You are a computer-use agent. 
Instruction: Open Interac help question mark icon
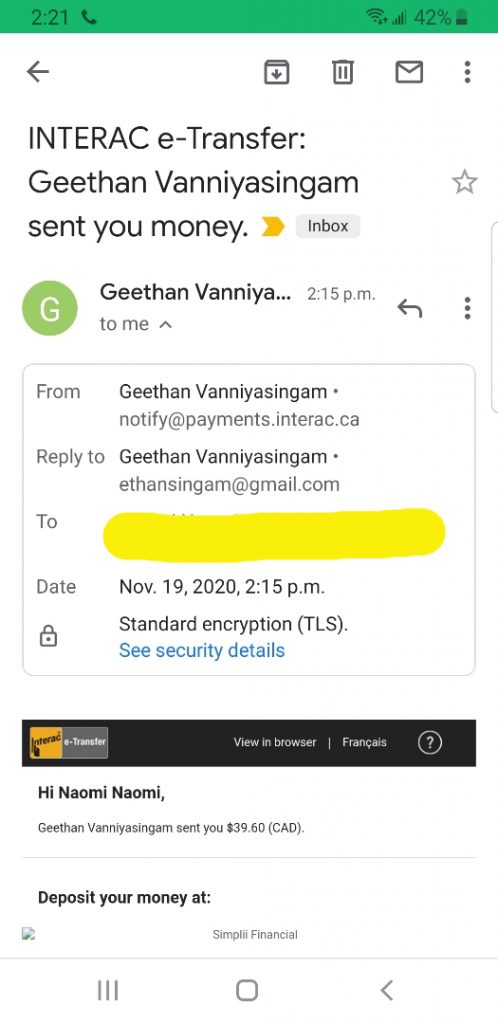(429, 743)
